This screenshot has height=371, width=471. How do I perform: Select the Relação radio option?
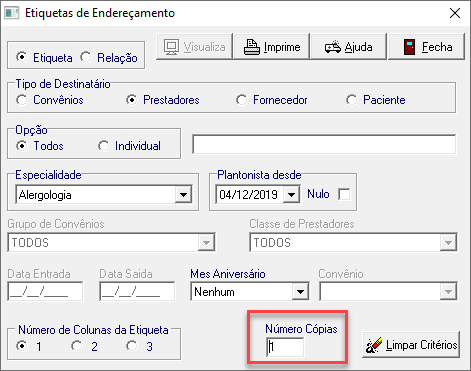[86, 57]
